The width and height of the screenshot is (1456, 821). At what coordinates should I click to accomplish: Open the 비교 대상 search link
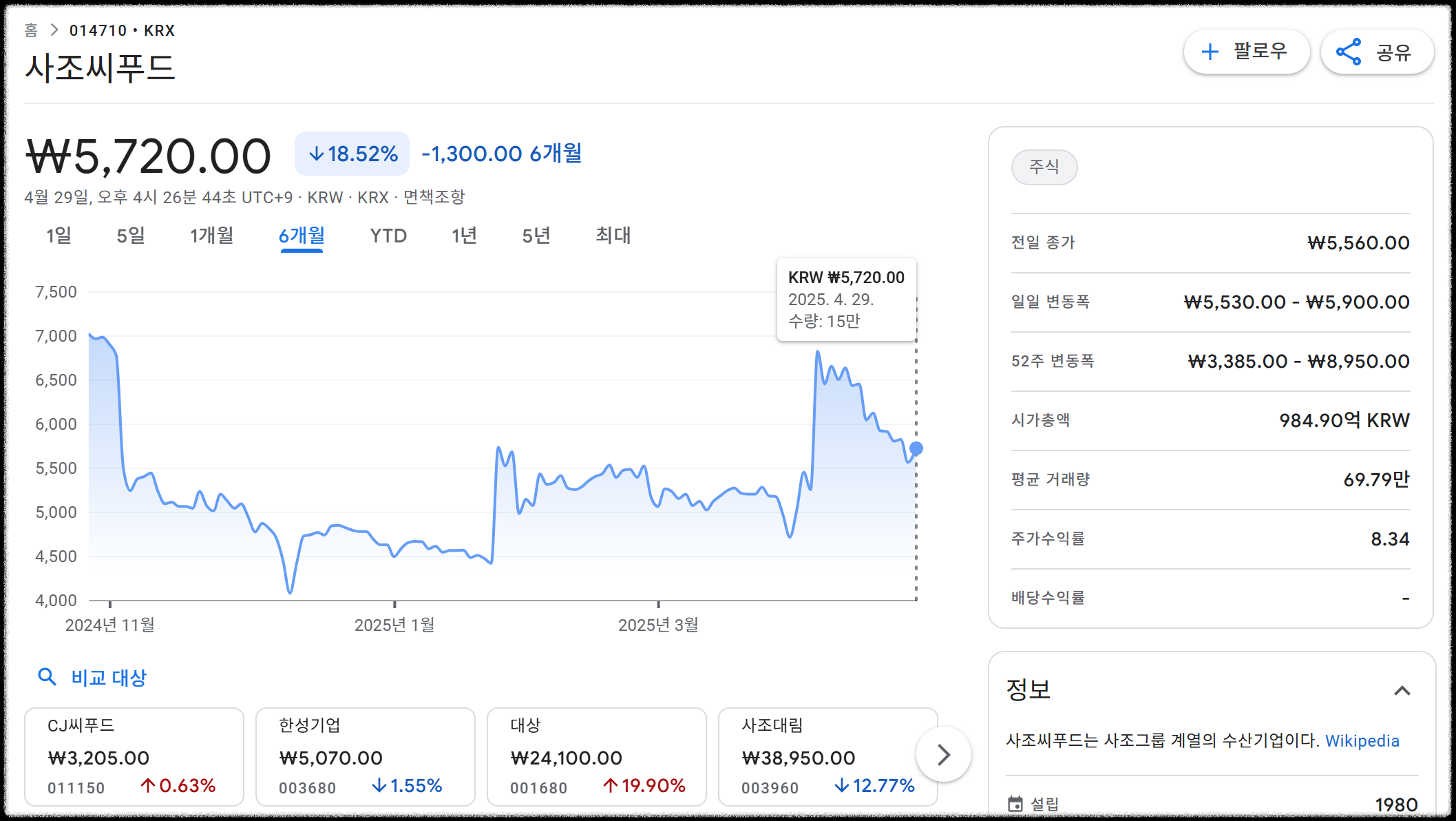pyautogui.click(x=109, y=678)
